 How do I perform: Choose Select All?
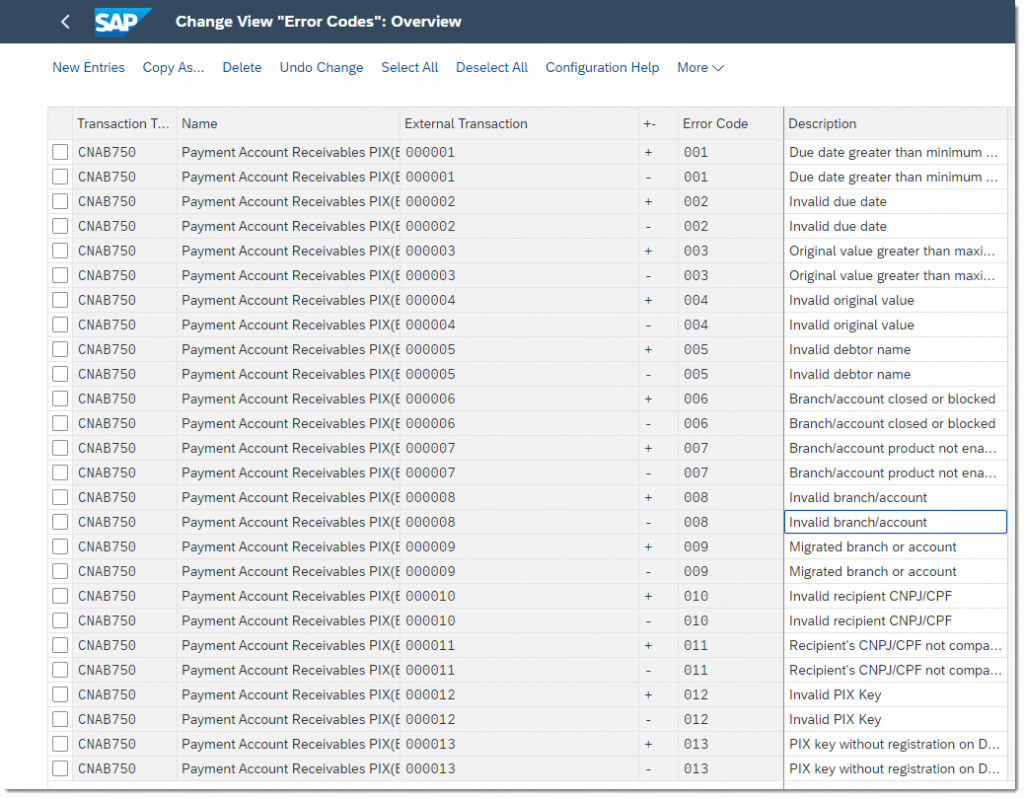(409, 67)
